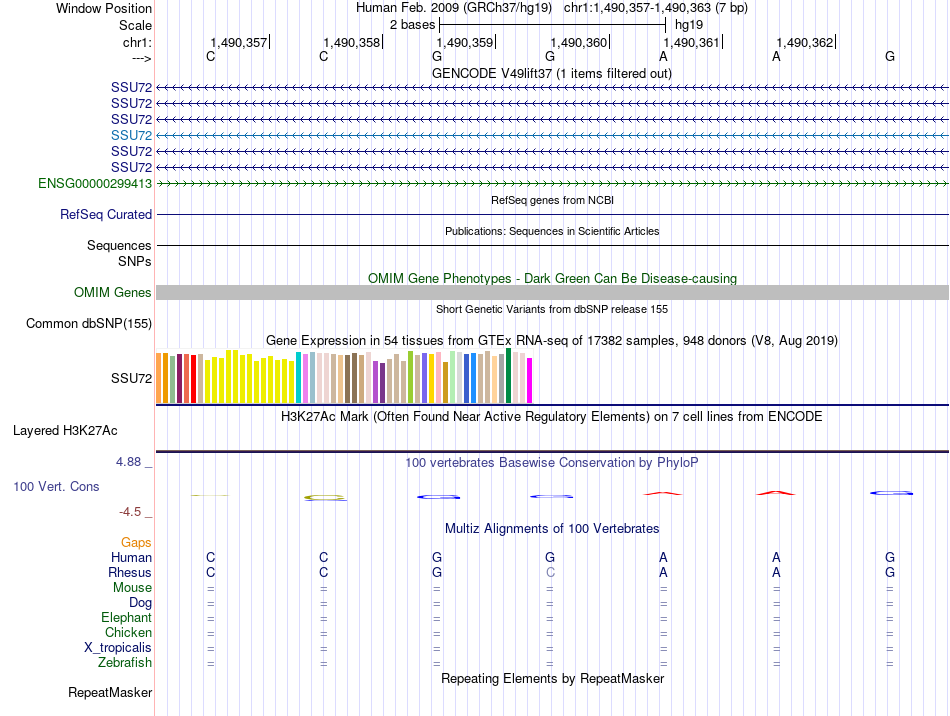The height and width of the screenshot is (716, 950).
Task: Open the Common dbSNP(155) track settings
Action: coord(89,323)
